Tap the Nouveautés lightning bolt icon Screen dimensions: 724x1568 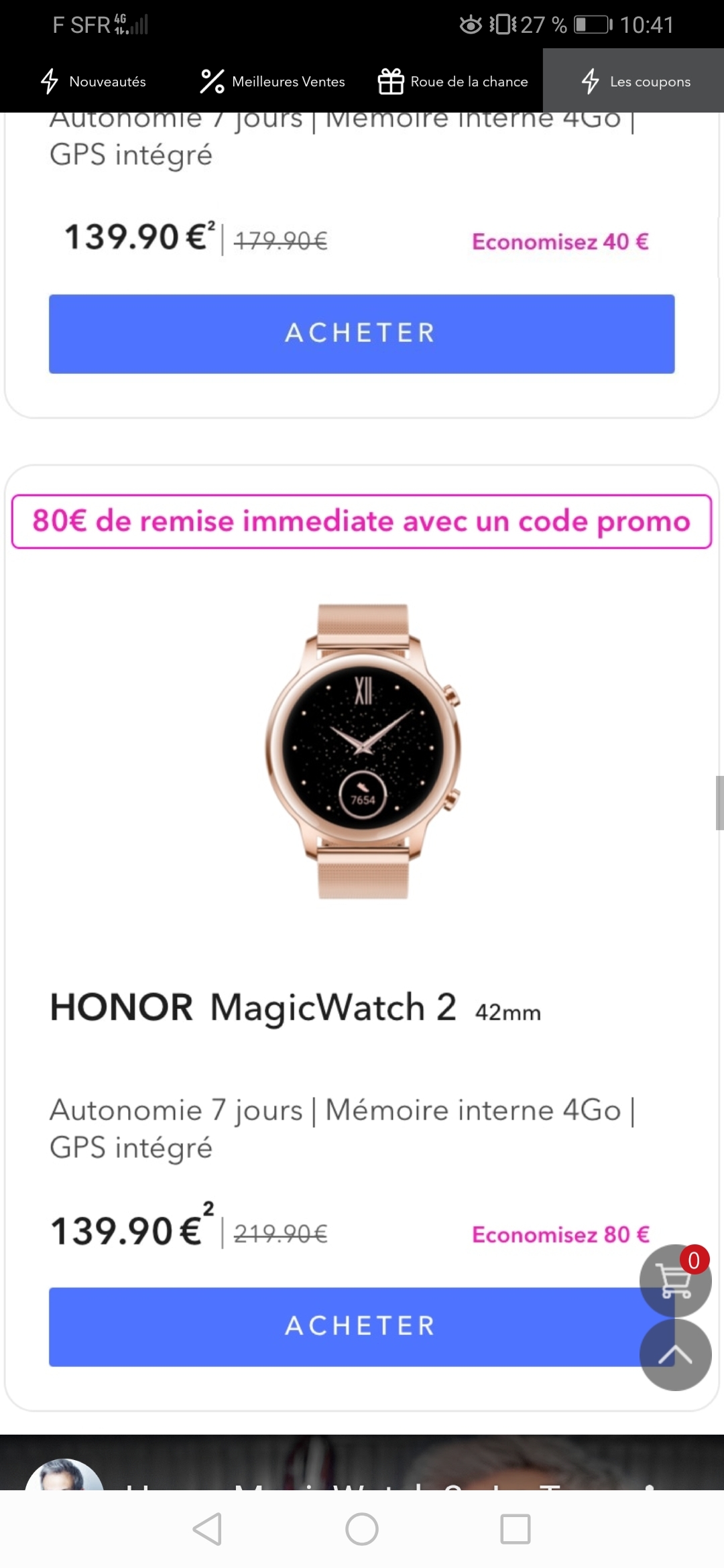point(50,81)
